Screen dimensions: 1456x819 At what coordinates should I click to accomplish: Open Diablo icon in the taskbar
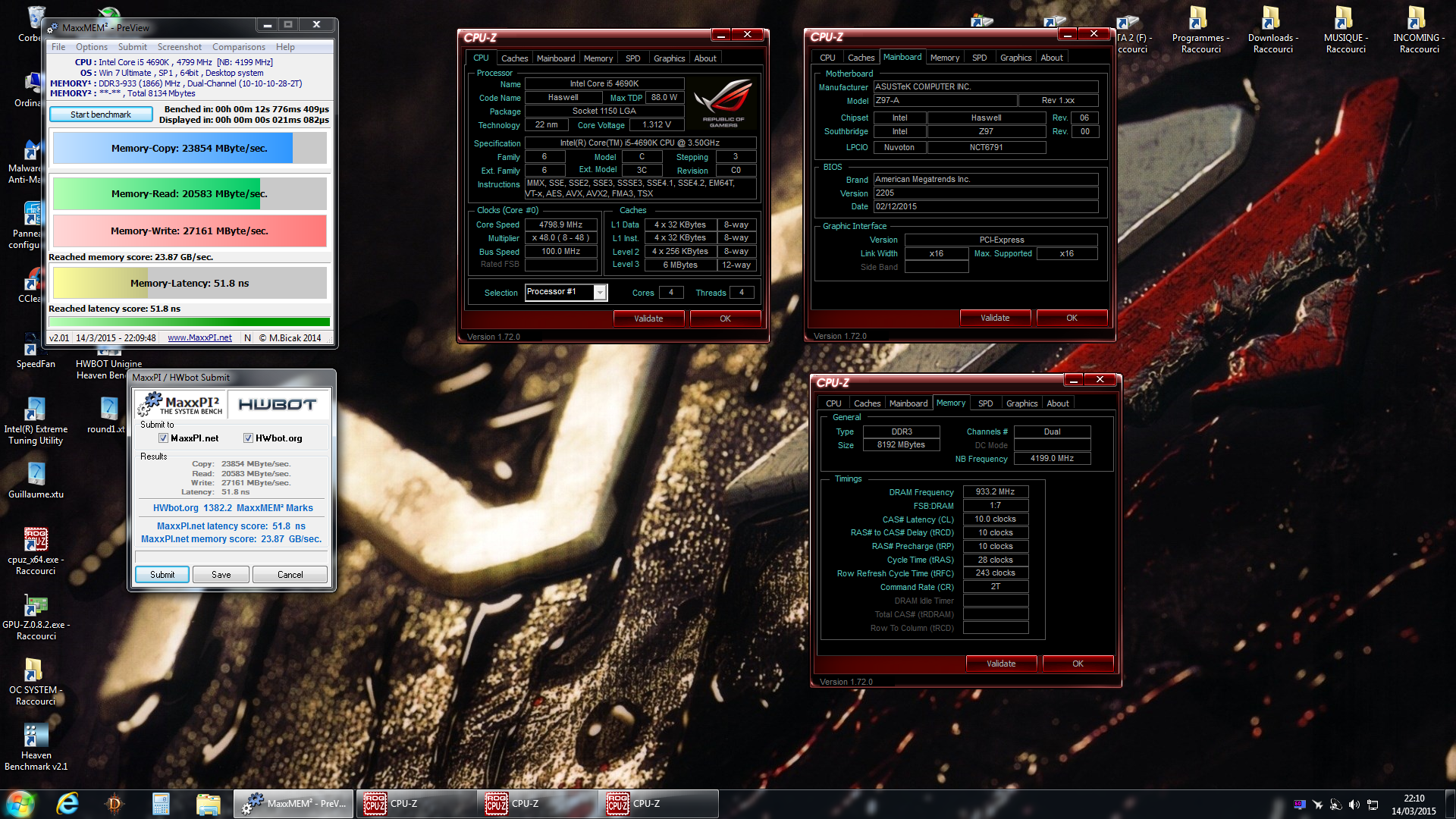click(115, 804)
